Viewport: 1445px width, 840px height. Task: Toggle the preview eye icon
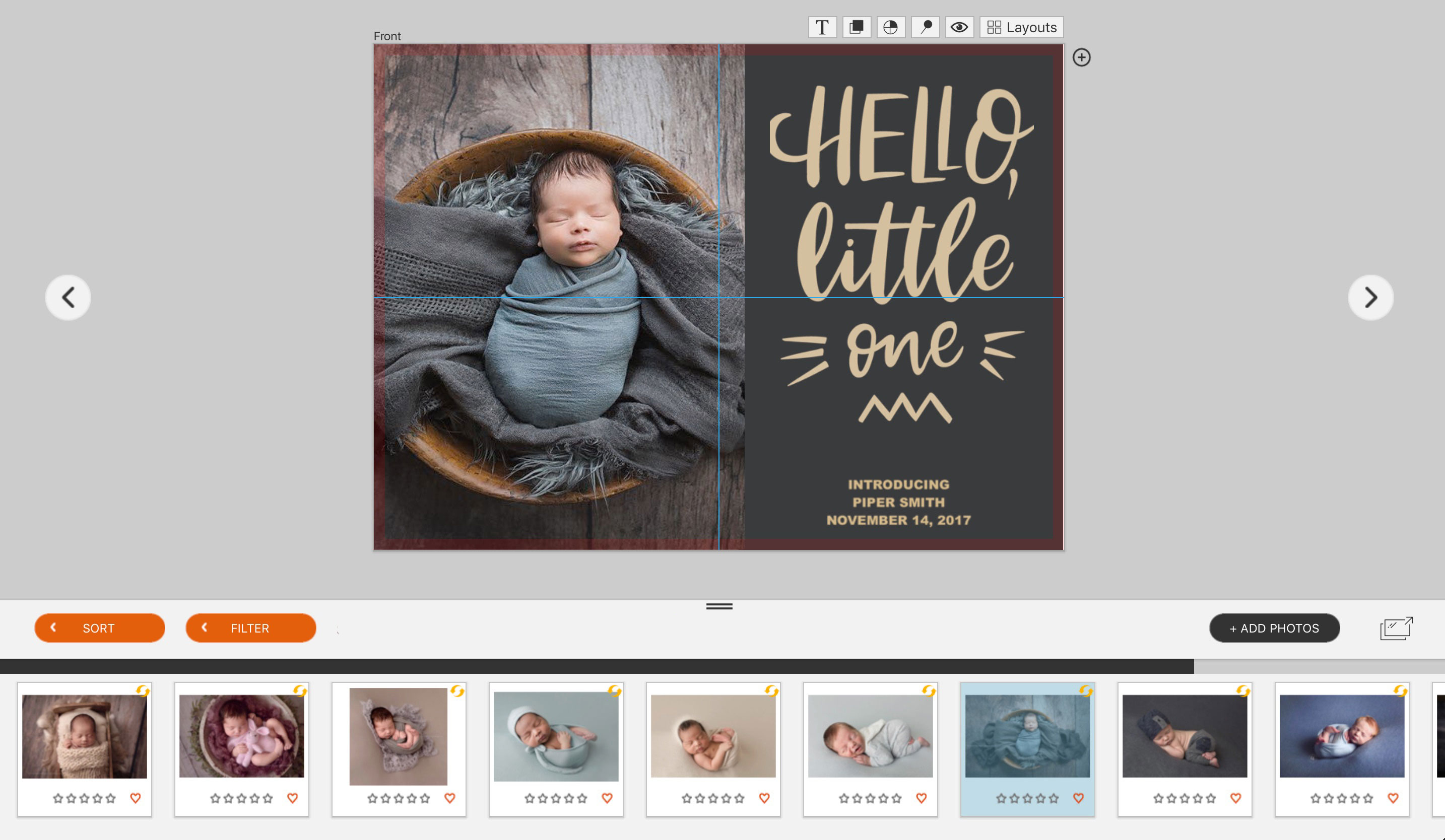point(959,27)
